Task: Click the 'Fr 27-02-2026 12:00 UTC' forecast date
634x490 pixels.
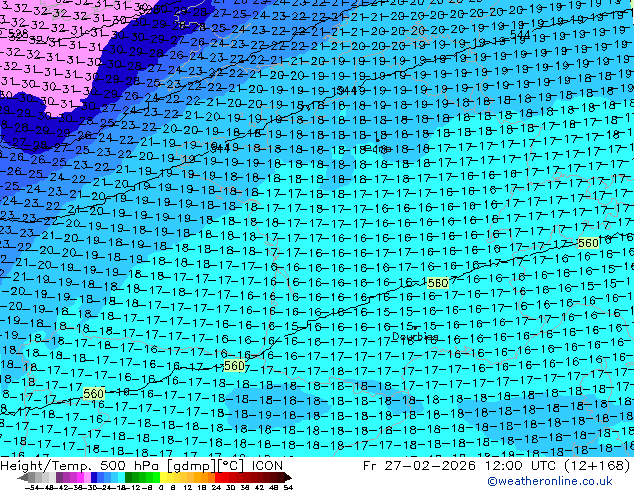Action: coord(461,465)
